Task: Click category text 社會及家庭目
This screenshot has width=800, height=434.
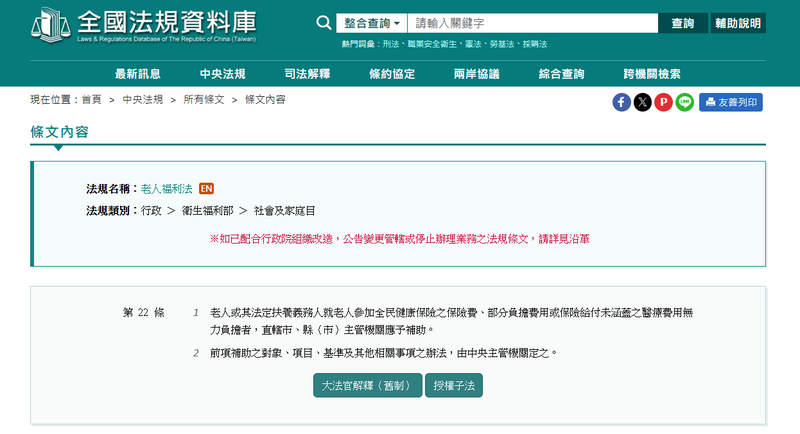Action: coord(285,211)
